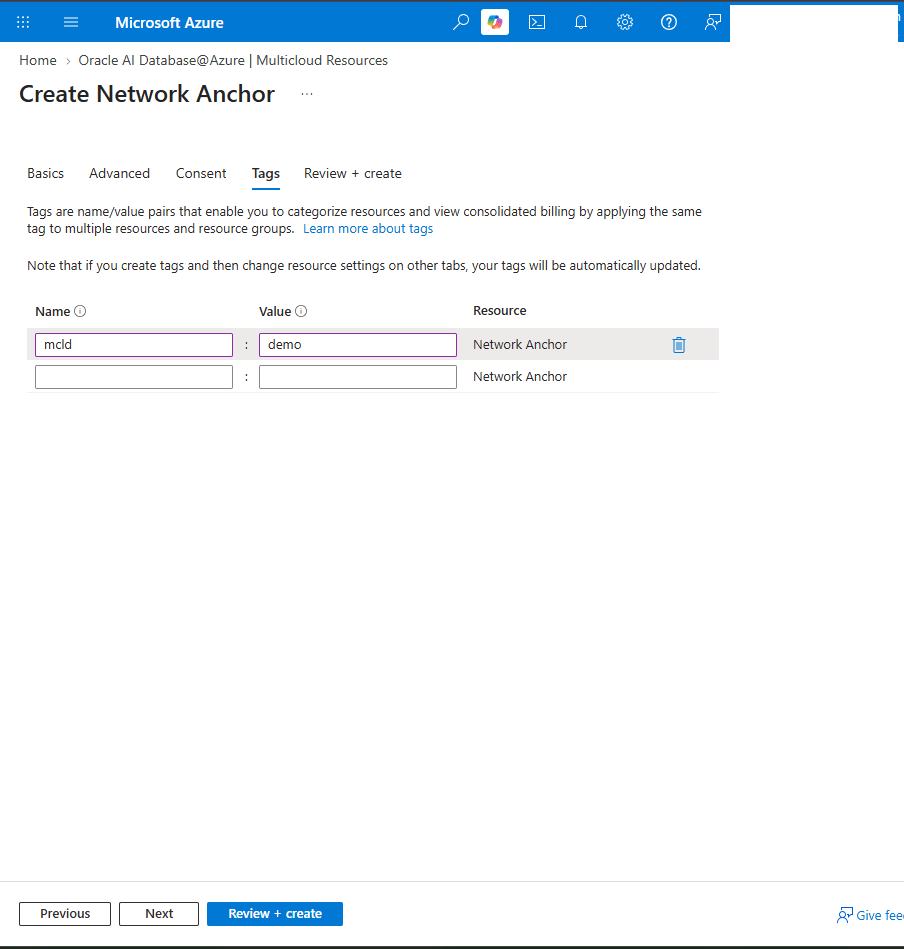
Task: Click the Create Network Anchor page title
Action: (x=147, y=94)
